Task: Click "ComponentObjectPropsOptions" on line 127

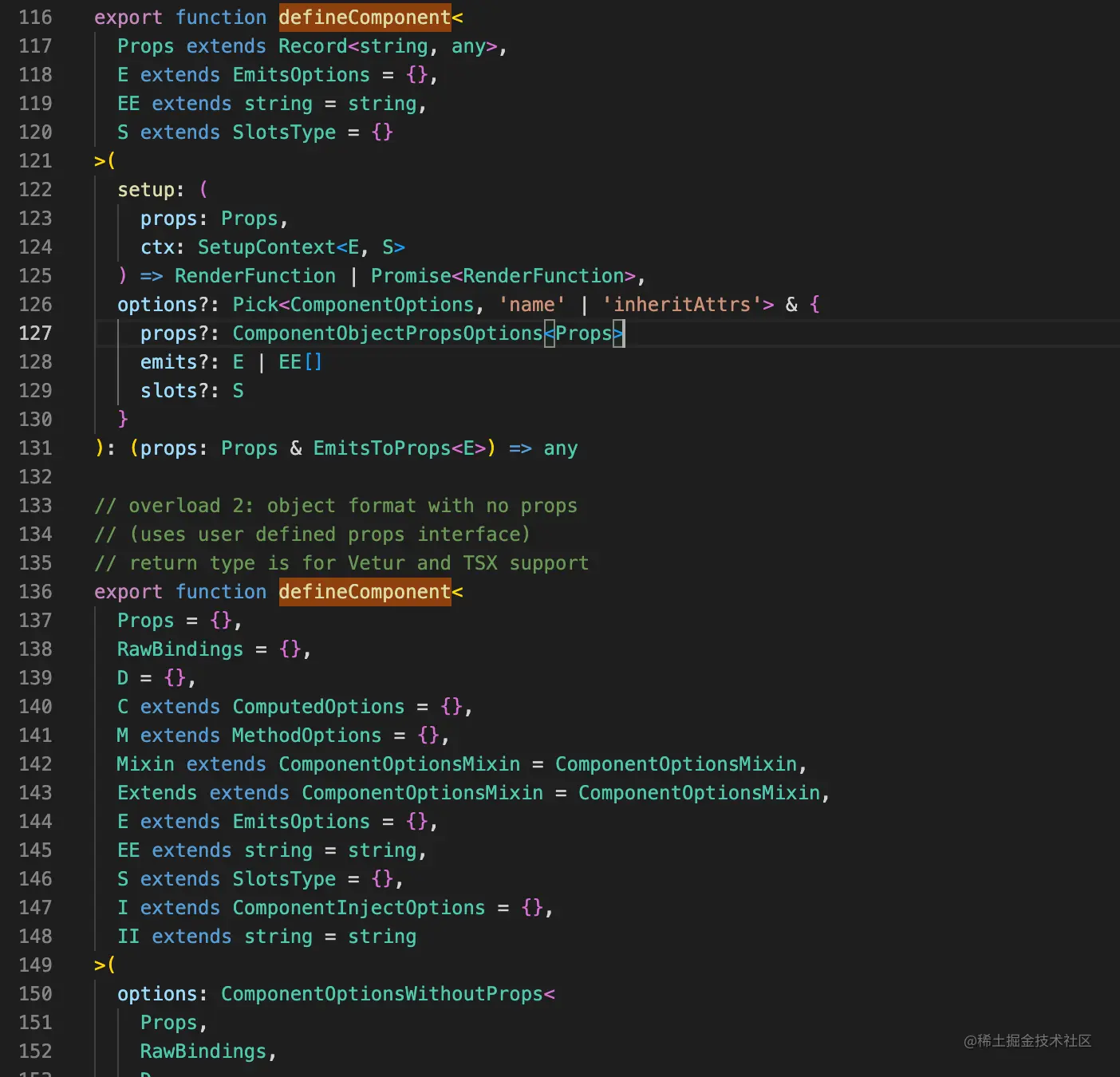Action: tap(388, 333)
